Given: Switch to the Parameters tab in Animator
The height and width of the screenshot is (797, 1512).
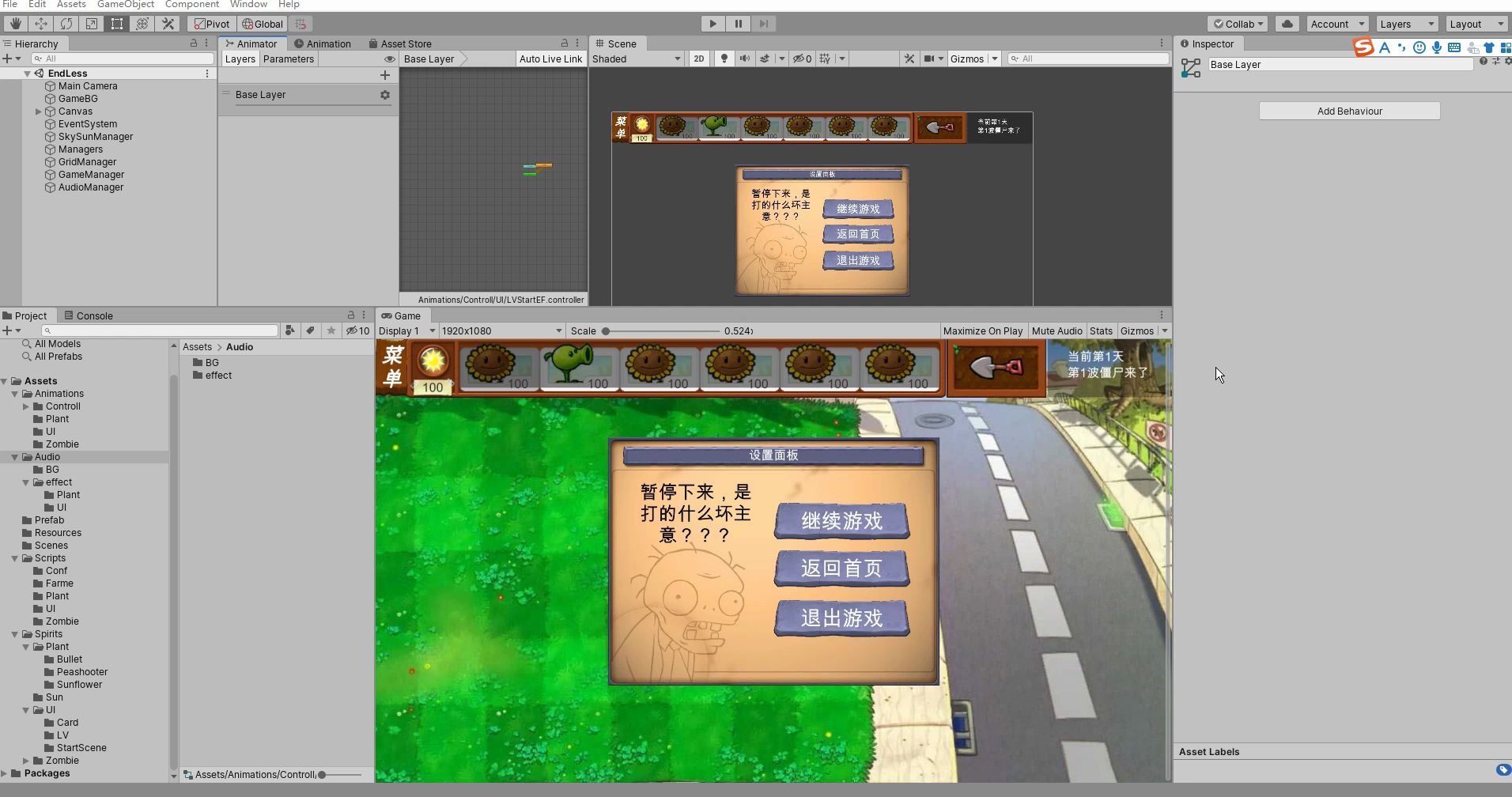Looking at the screenshot, I should point(288,59).
